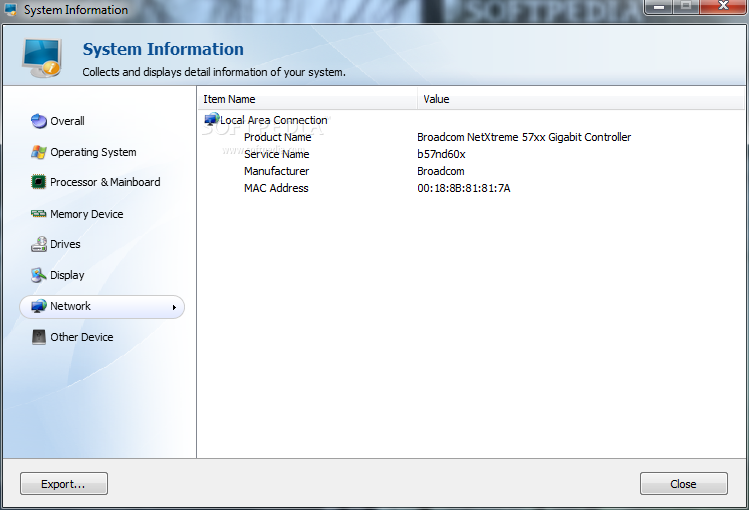This screenshot has height=510, width=749.
Task: Click the Processor & Mainboard chip icon
Action: (x=38, y=182)
